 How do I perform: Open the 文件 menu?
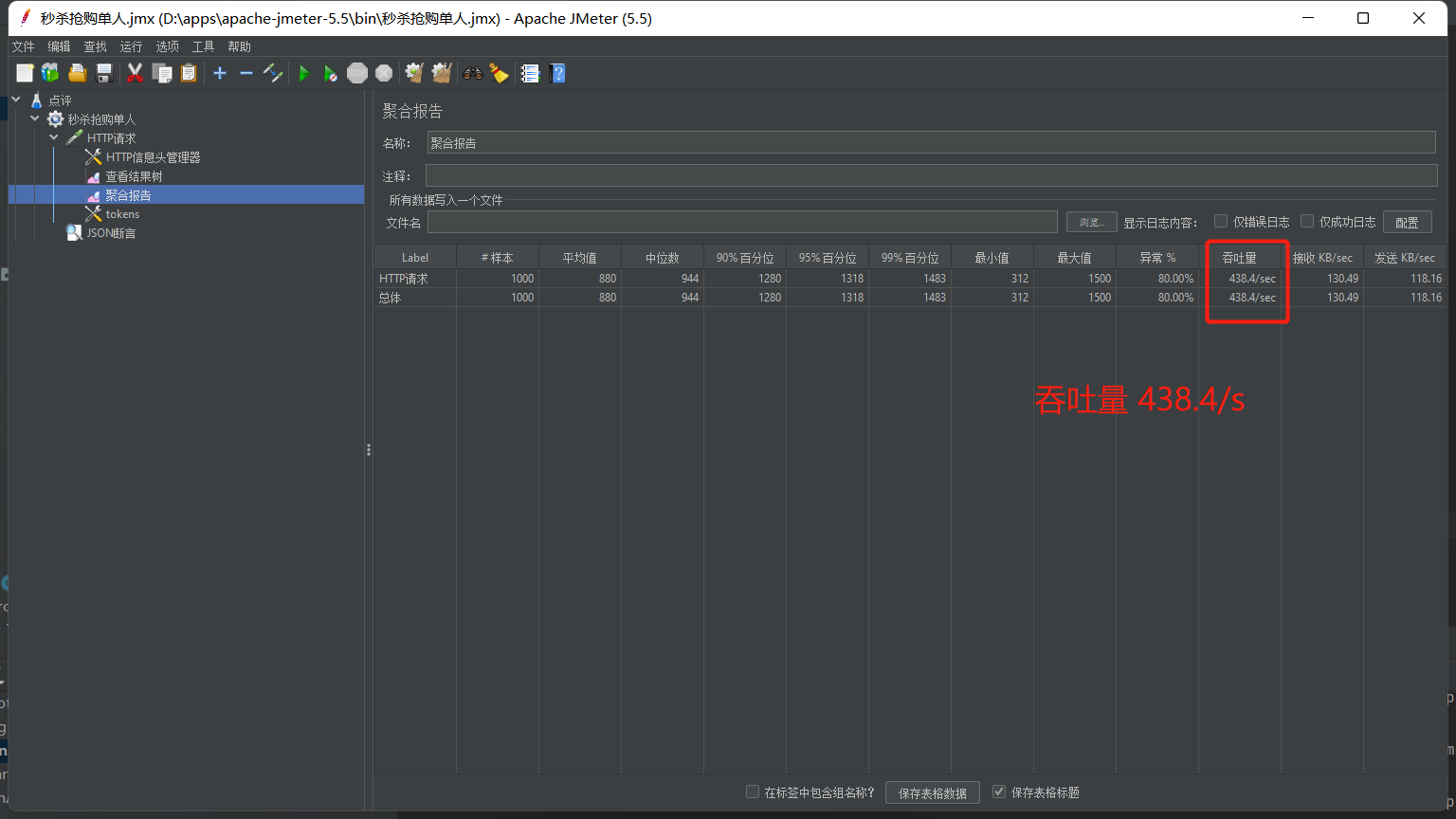click(x=23, y=46)
